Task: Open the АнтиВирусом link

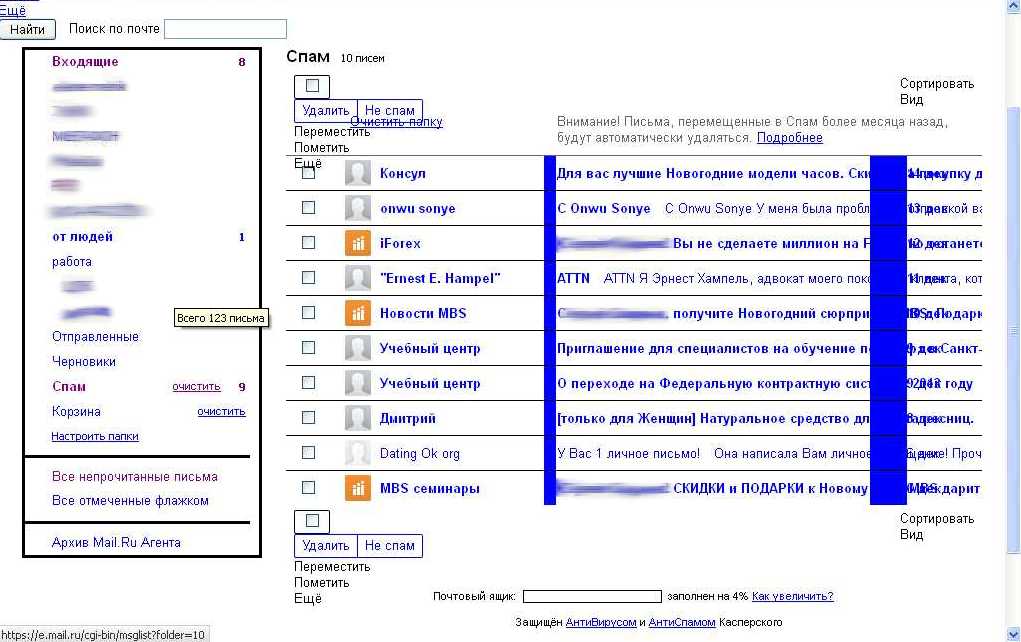Action: coord(601,622)
